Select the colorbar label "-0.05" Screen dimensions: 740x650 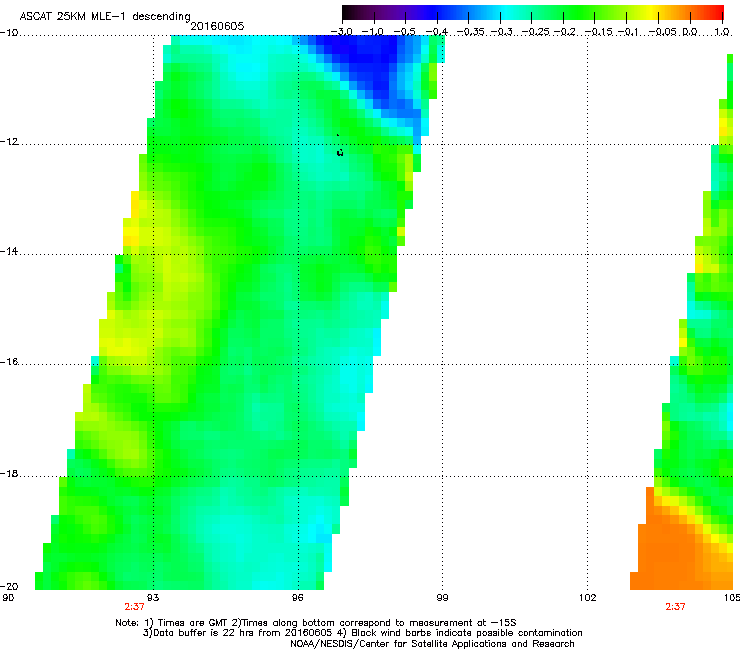pos(662,32)
